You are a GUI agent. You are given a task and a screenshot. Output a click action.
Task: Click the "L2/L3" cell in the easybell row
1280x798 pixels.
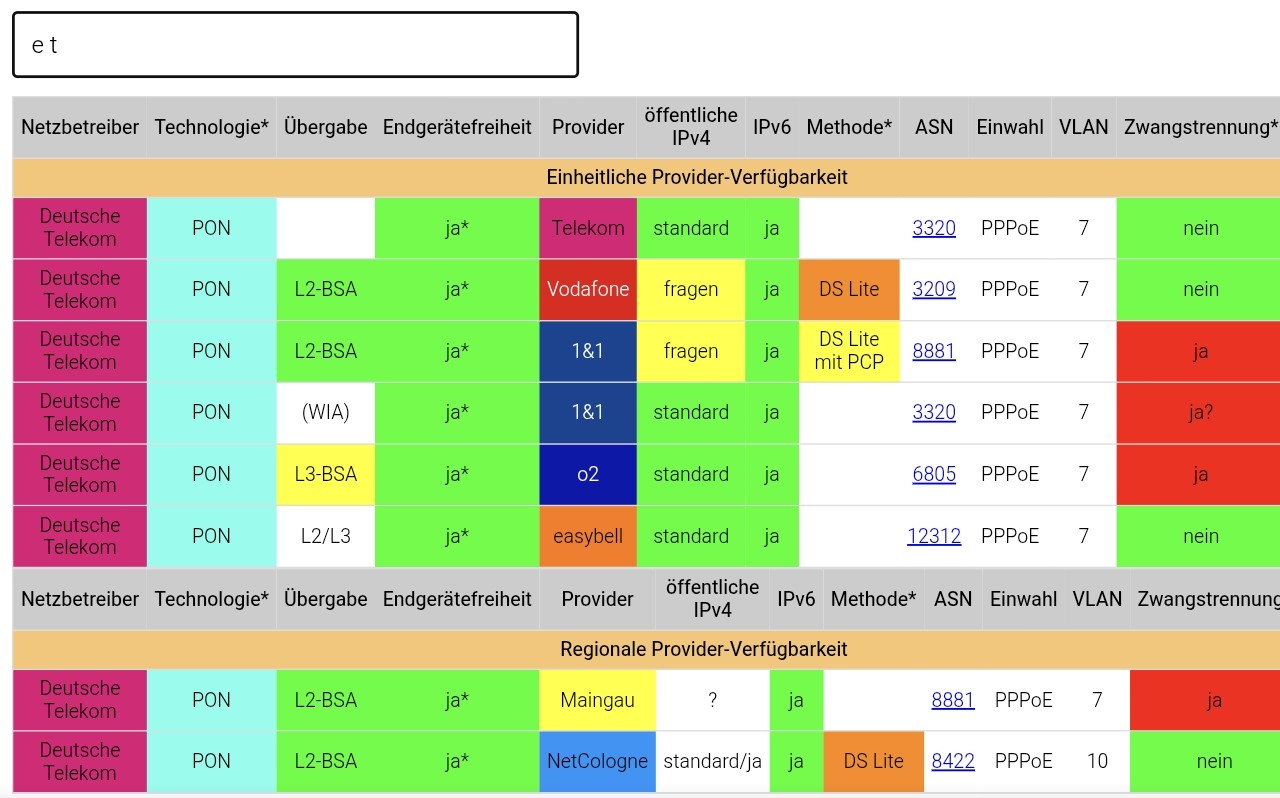[x=326, y=536]
